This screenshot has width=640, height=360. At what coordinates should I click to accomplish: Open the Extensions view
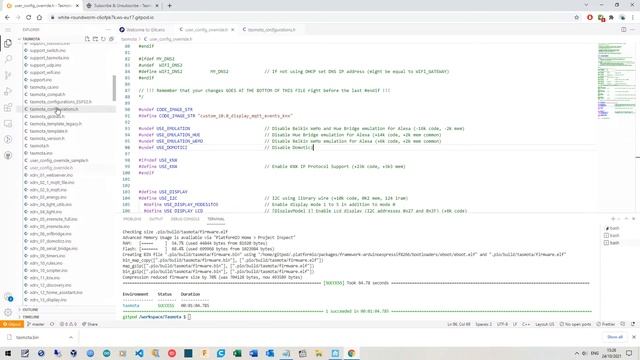[8, 107]
